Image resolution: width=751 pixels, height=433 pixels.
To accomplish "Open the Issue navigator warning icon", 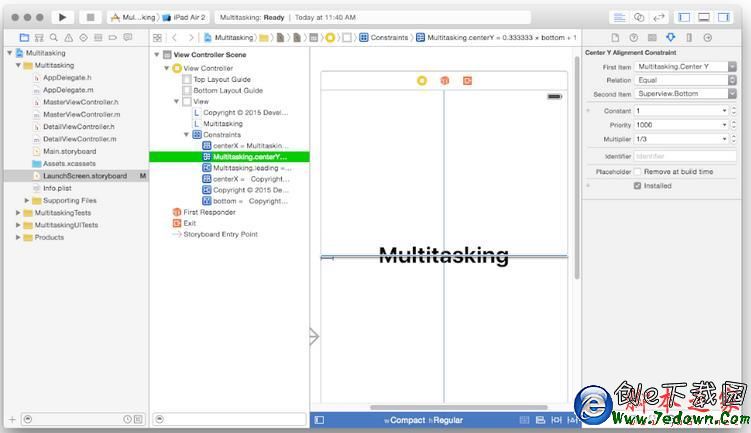I will point(68,37).
